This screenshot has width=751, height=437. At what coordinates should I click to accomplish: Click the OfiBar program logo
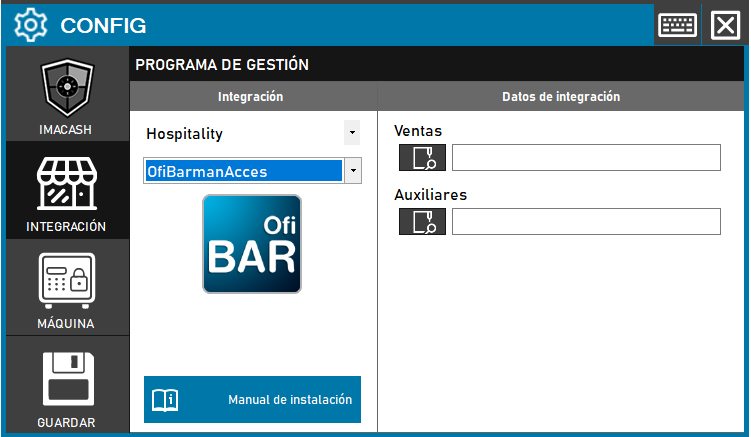pos(252,244)
